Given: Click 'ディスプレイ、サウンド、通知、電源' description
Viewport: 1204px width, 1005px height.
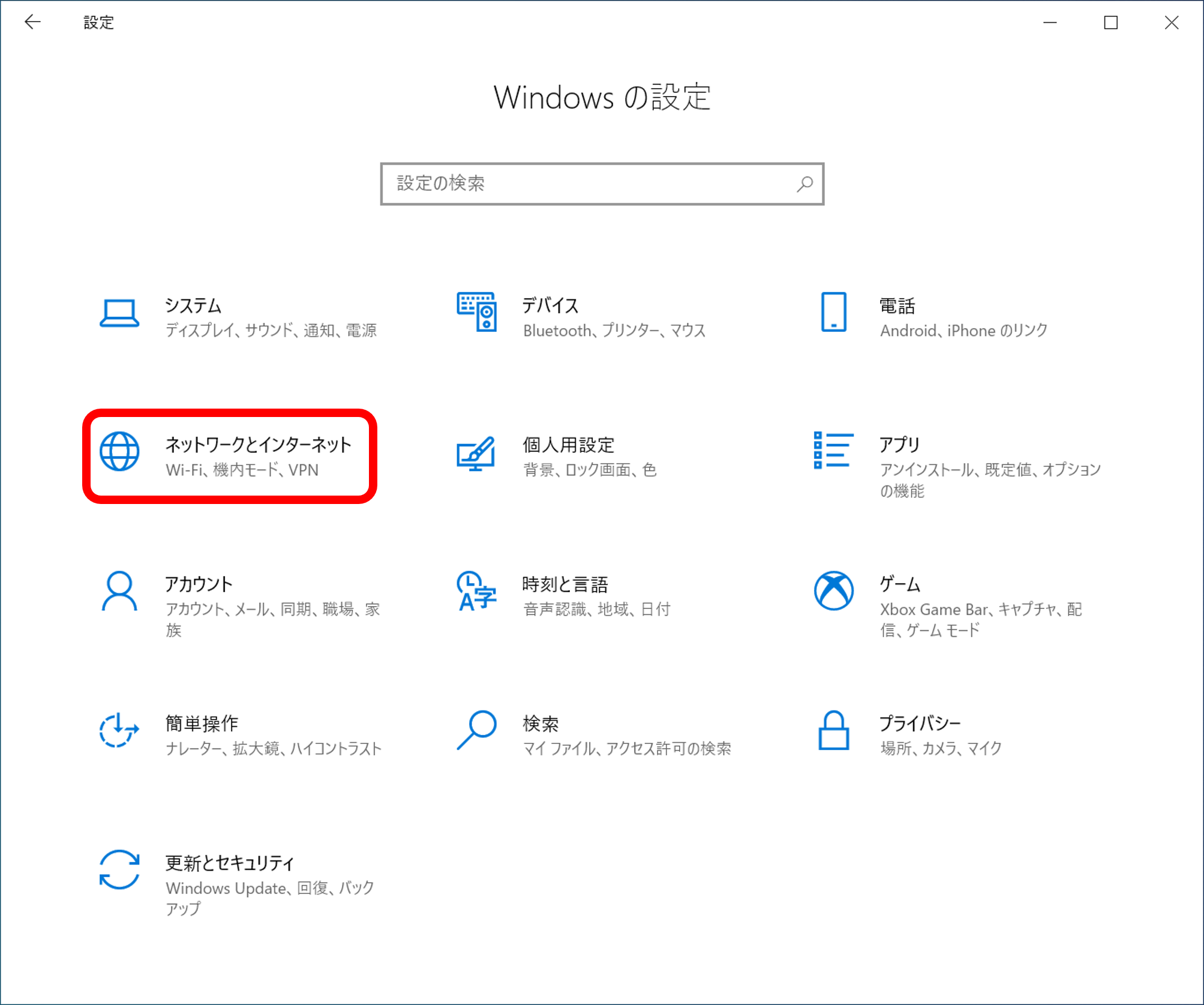Looking at the screenshot, I should [271, 330].
